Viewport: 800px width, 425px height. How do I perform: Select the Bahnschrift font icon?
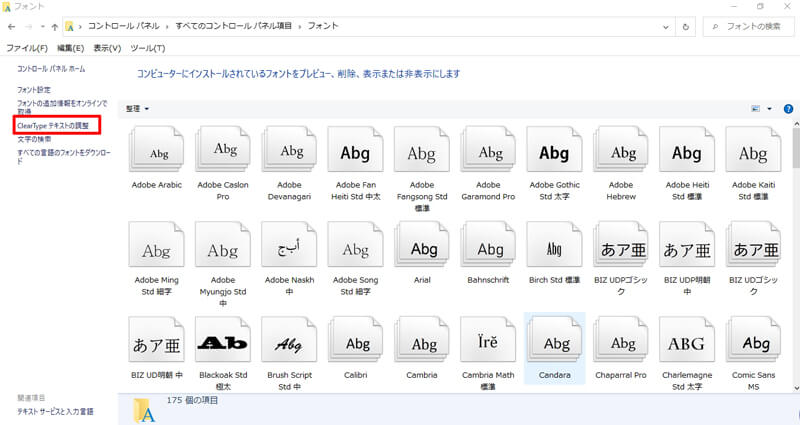(488, 245)
